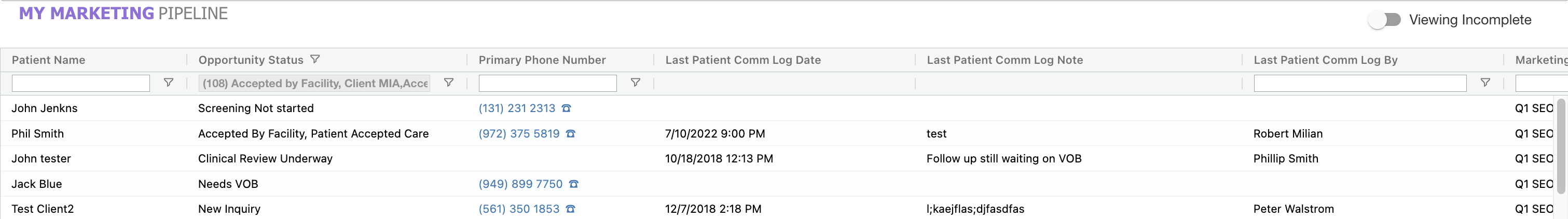Open the Patient Name filter funnel icon

tap(169, 83)
